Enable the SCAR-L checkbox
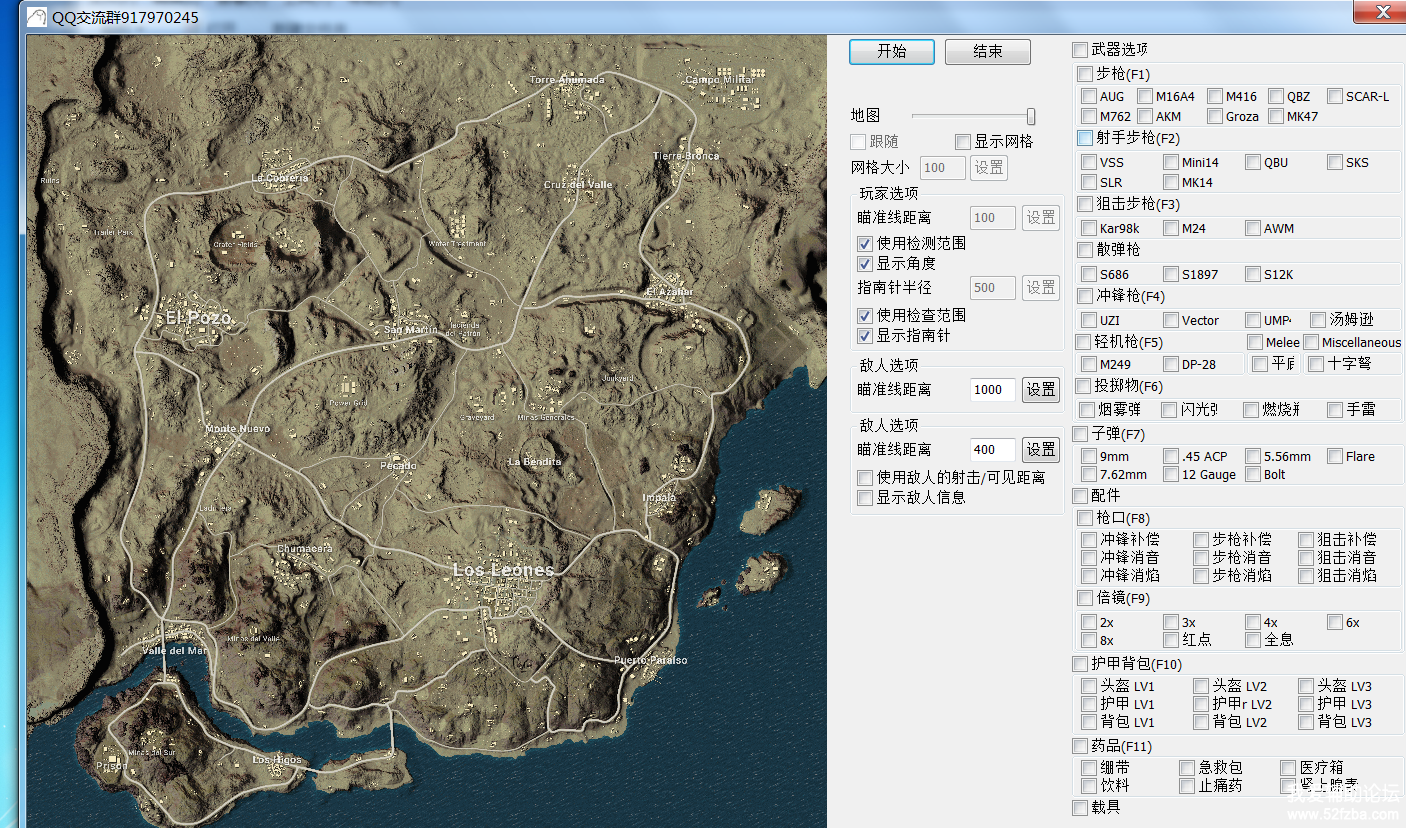 click(x=1335, y=96)
